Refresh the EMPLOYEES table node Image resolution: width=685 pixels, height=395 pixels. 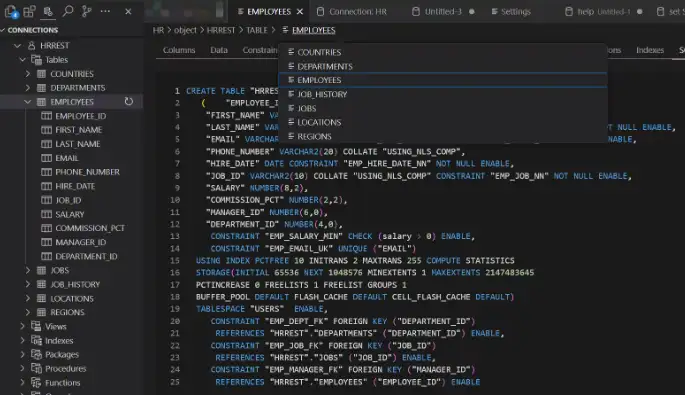pyautogui.click(x=128, y=101)
